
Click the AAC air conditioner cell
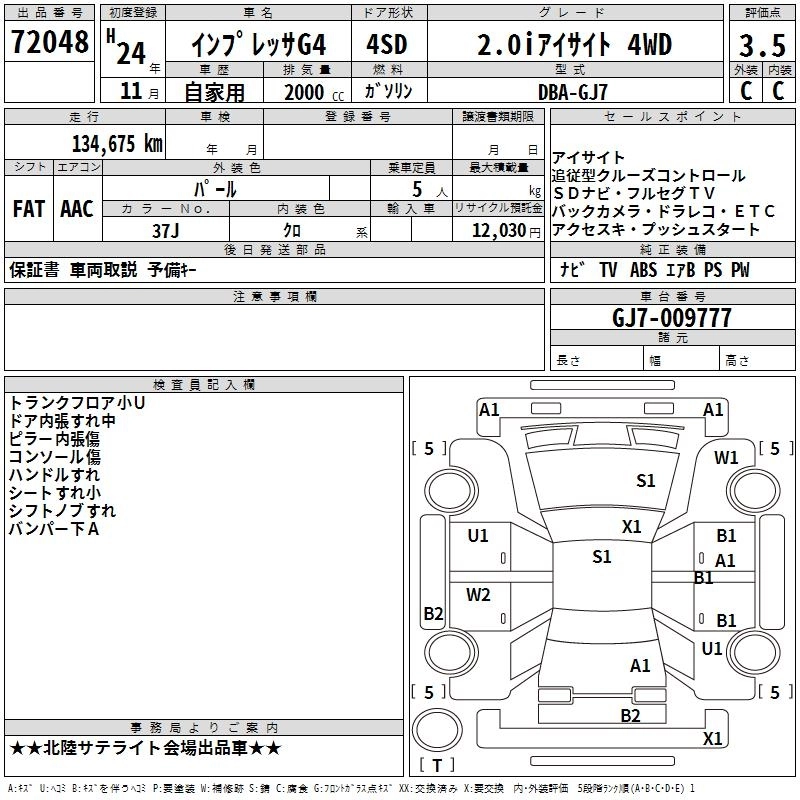(77, 209)
